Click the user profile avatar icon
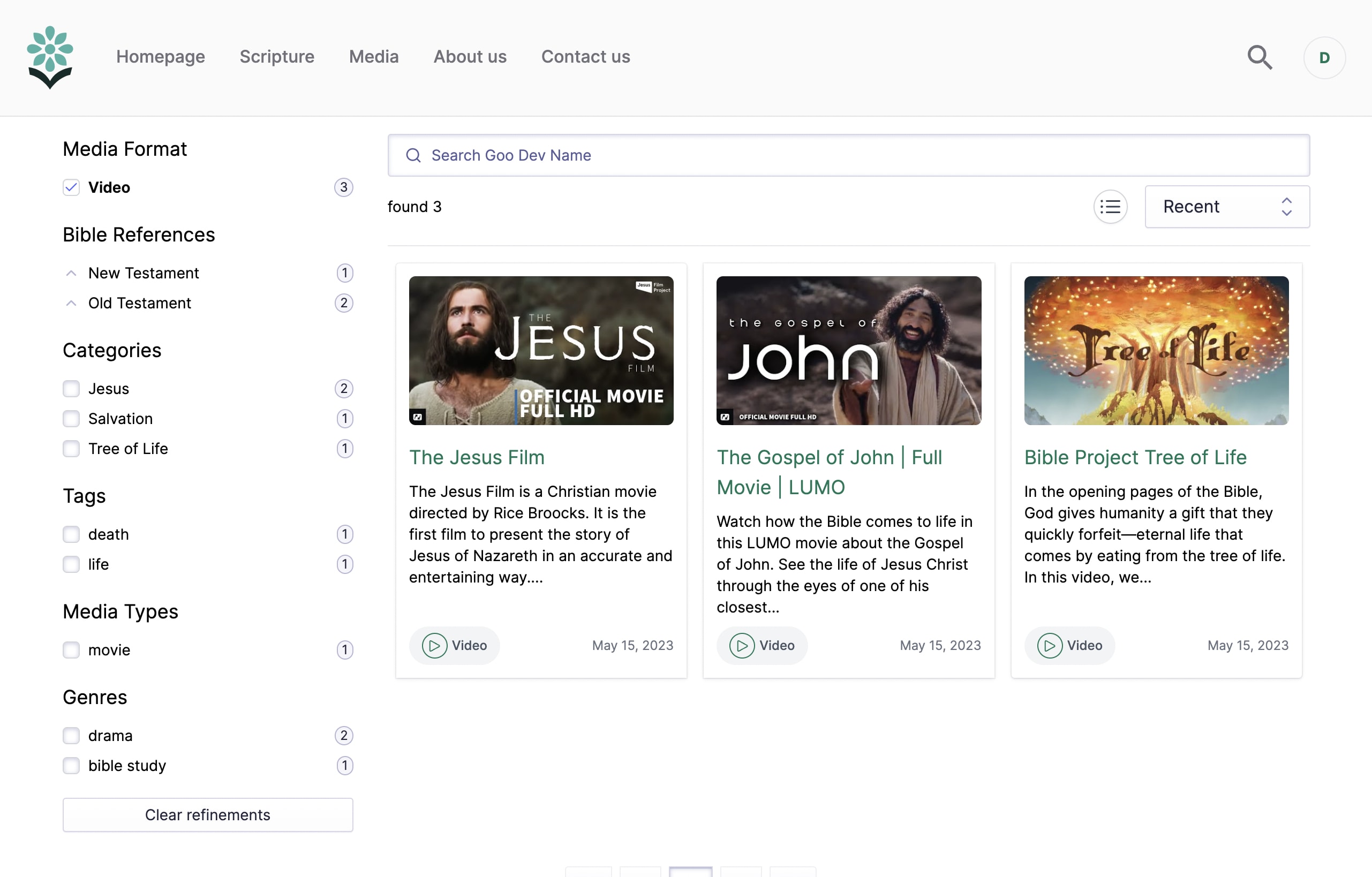 [1324, 57]
